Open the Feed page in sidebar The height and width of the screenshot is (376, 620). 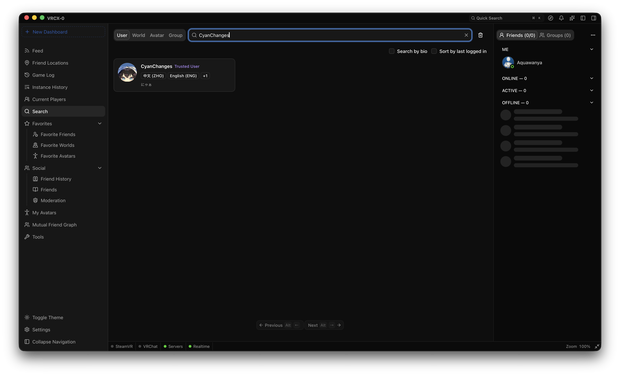63,51
